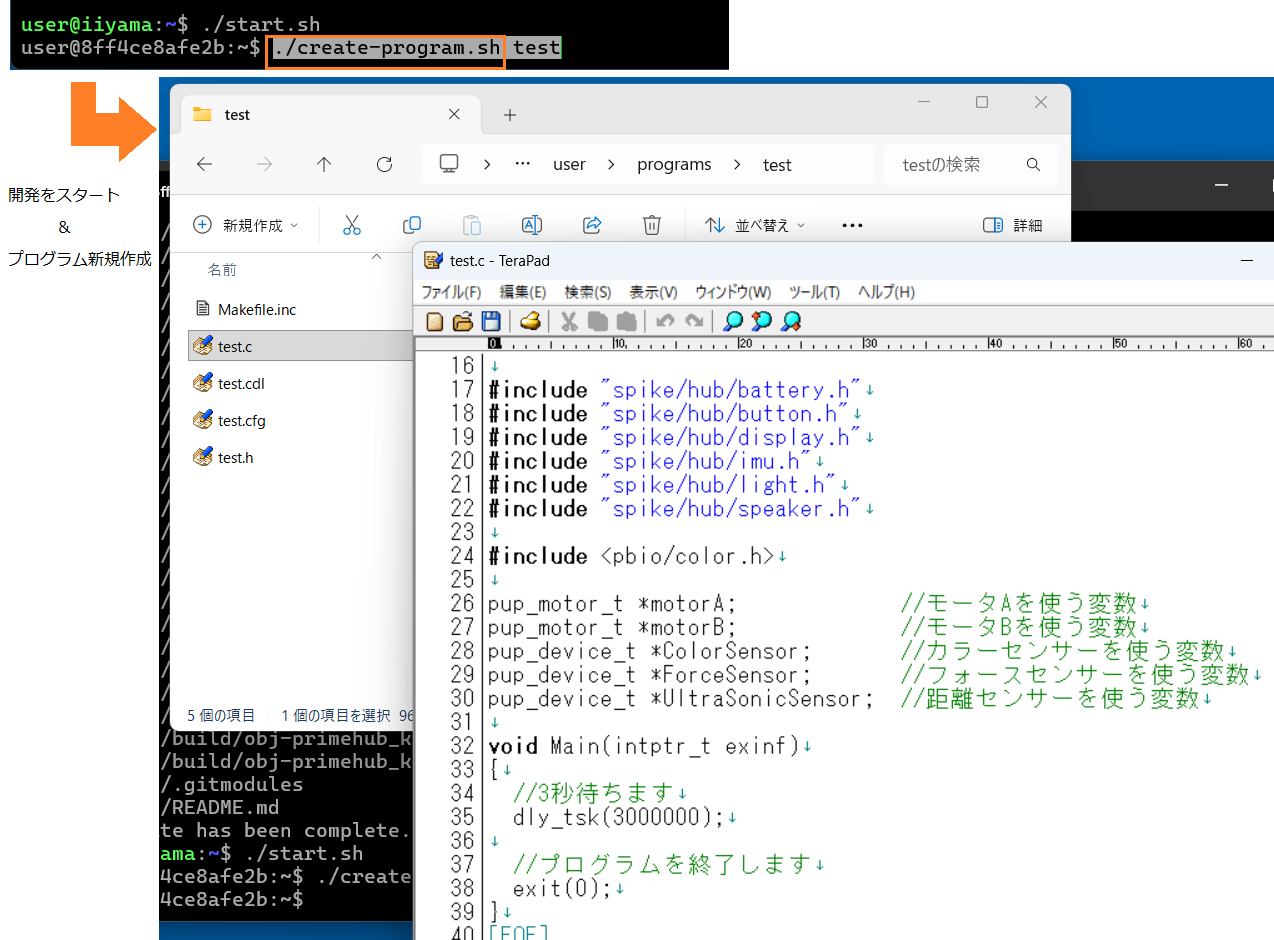Click the Delete trash icon in Explorer

tap(652, 225)
